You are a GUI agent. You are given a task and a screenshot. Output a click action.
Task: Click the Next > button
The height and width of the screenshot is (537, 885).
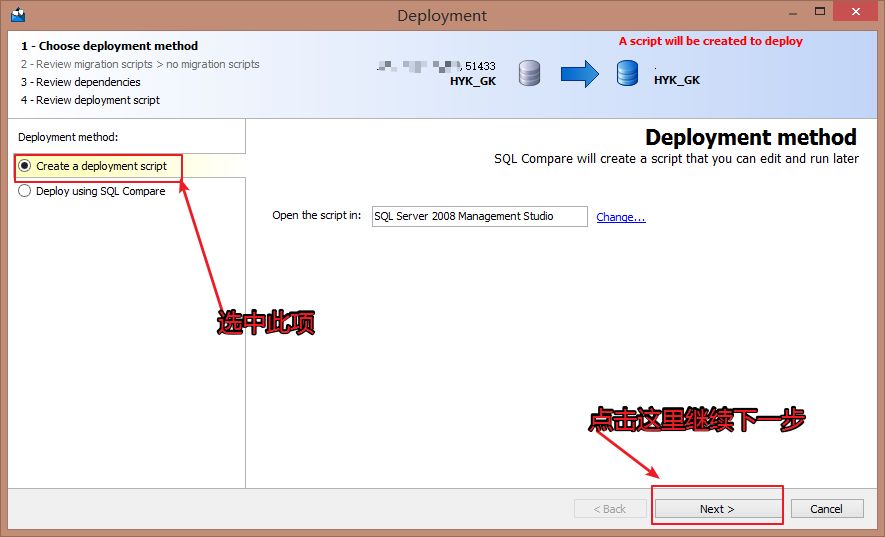[717, 509]
